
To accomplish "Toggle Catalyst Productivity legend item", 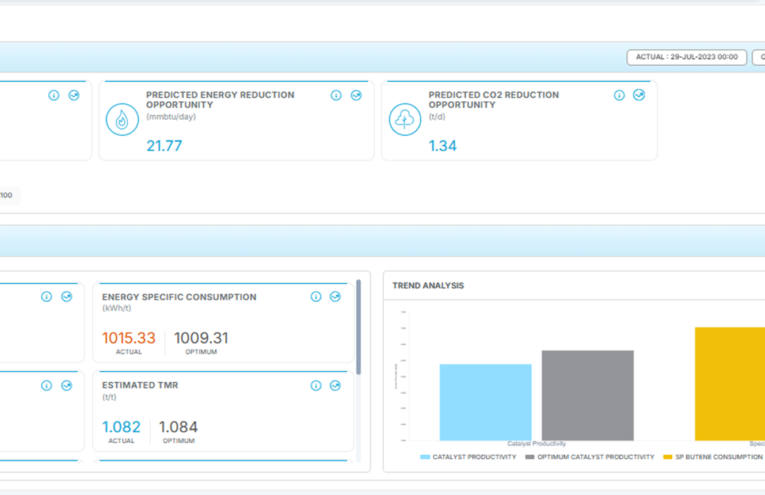I will (468, 457).
